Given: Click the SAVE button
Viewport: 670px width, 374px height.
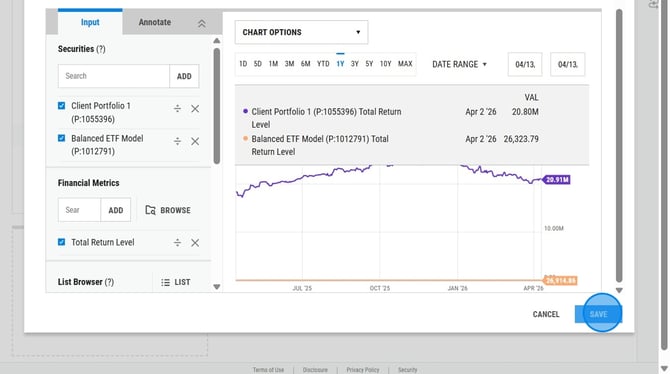Looking at the screenshot, I should 598,314.
